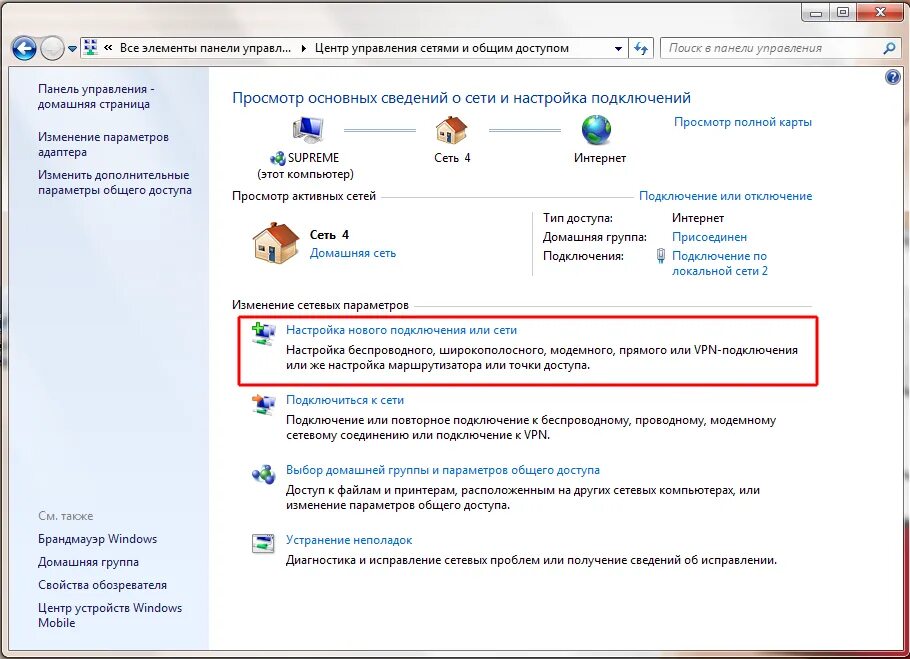Click the Forward navigation arrow button
This screenshot has height=659, width=910.
[x=52, y=48]
